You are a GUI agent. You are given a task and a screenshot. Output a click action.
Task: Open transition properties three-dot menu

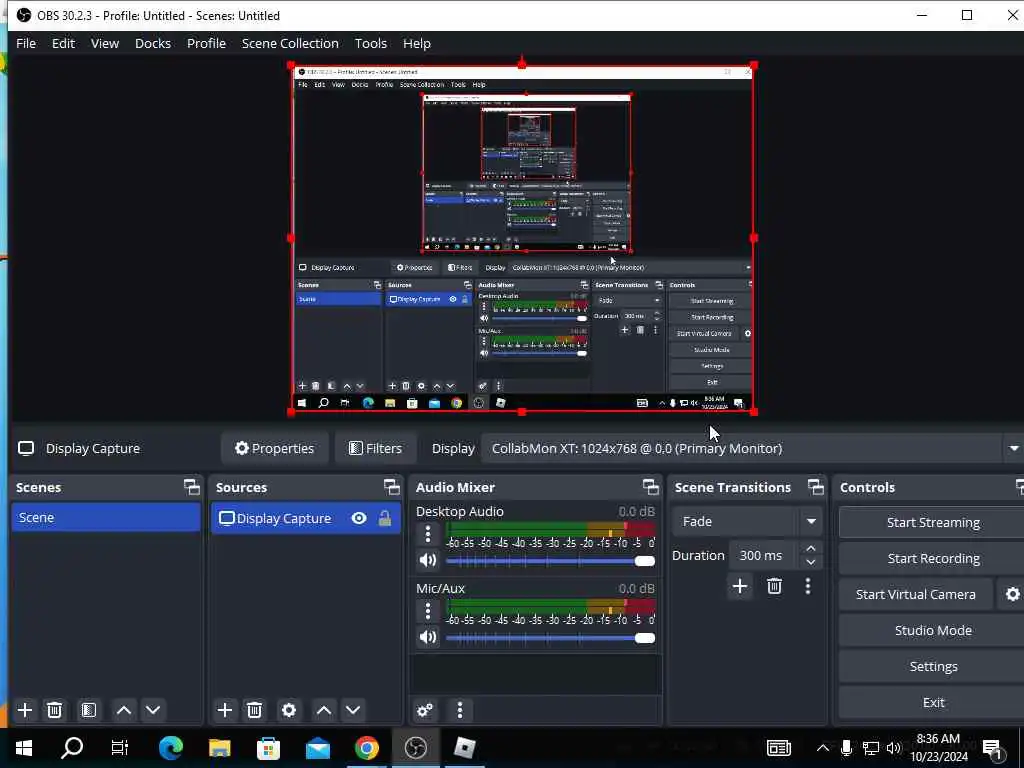808,586
